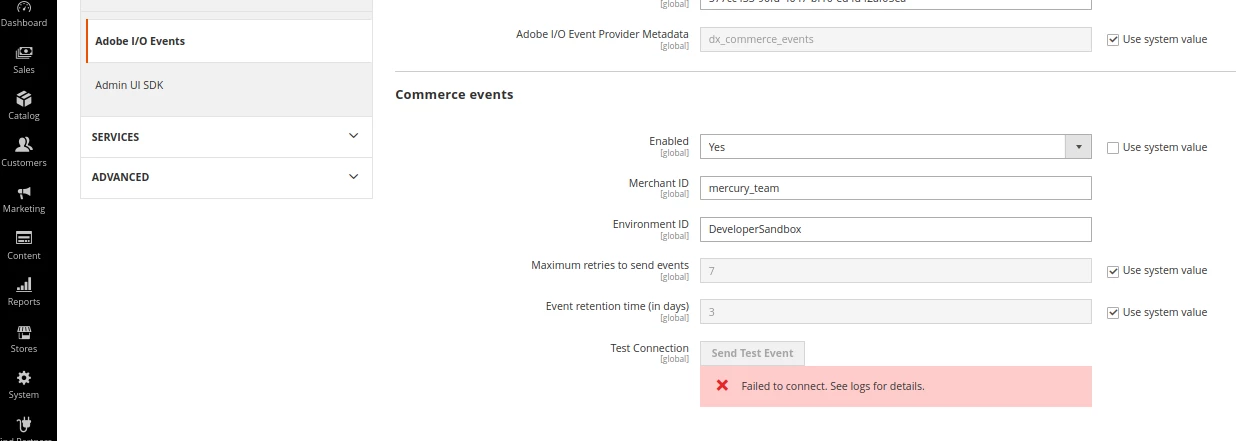Expand the Advanced section
Image resolution: width=1236 pixels, height=441 pixels.
click(226, 177)
